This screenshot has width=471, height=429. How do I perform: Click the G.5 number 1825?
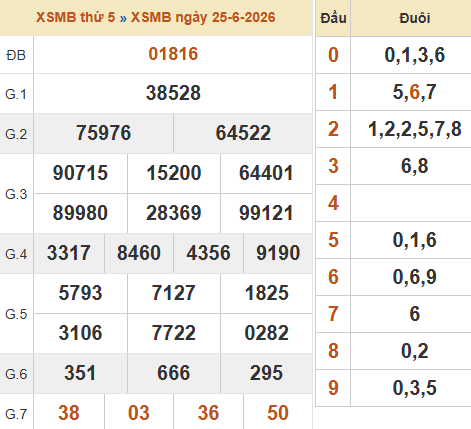click(x=266, y=293)
